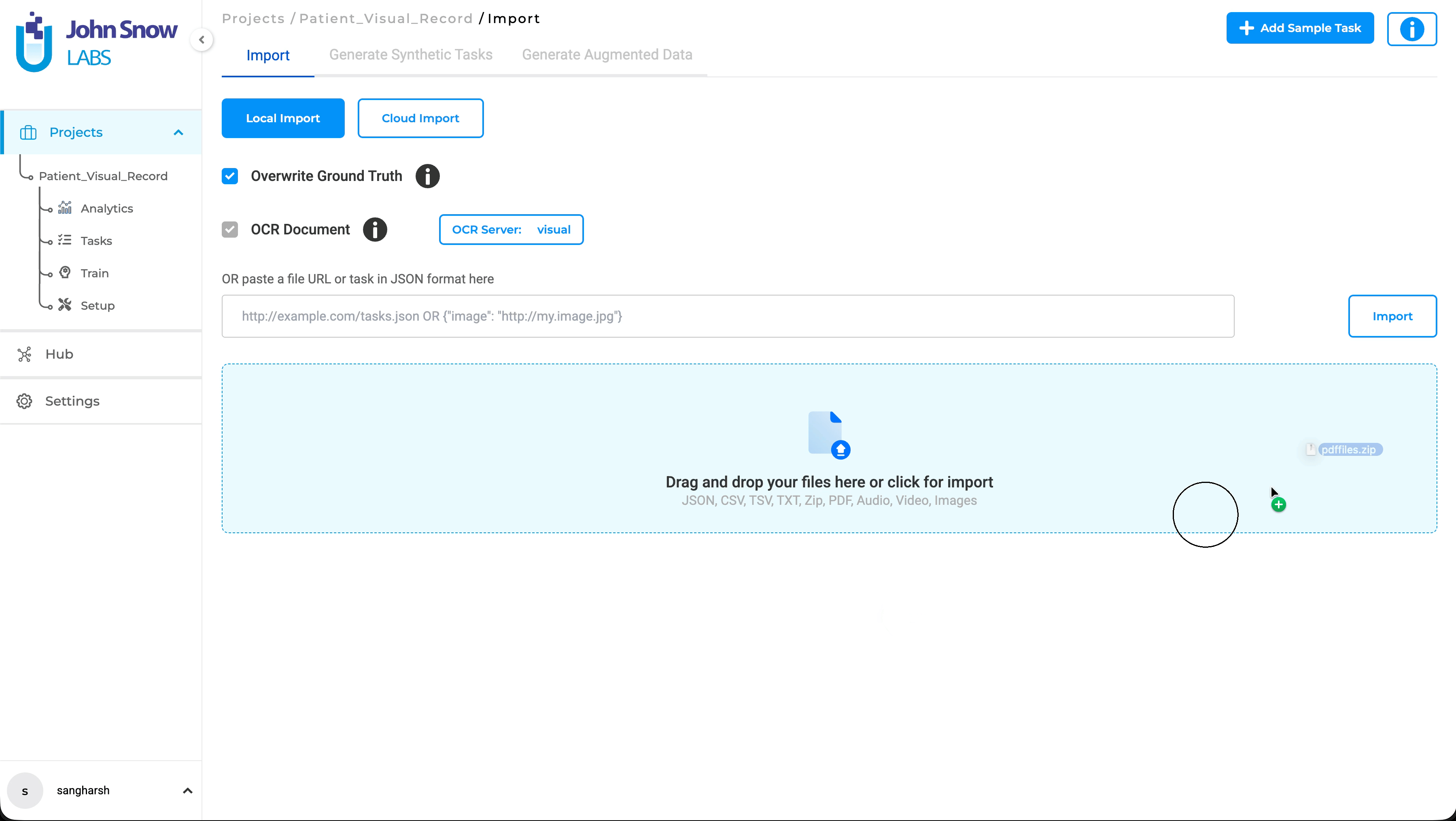Image resolution: width=1456 pixels, height=821 pixels.
Task: Click the Setup tools icon in sidebar
Action: (x=65, y=305)
